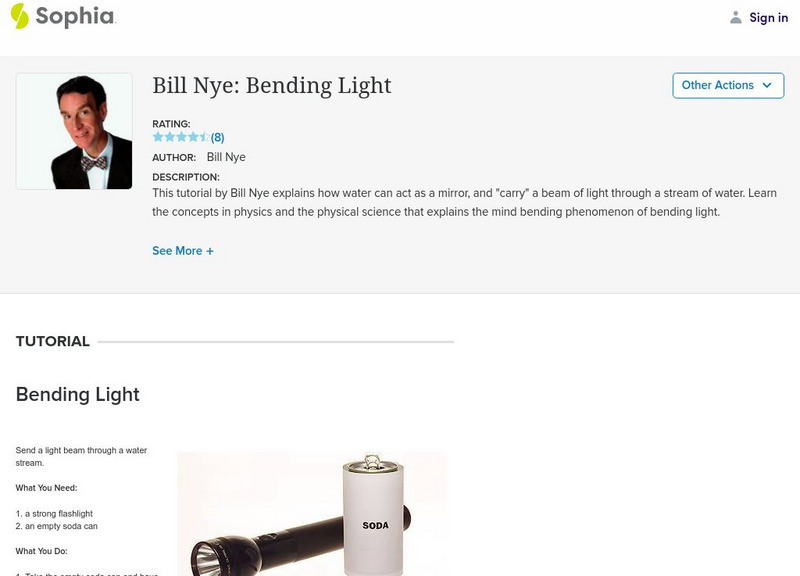Open the (8) ratings count link
Image resolution: width=800 pixels, height=576 pixels.
click(217, 137)
